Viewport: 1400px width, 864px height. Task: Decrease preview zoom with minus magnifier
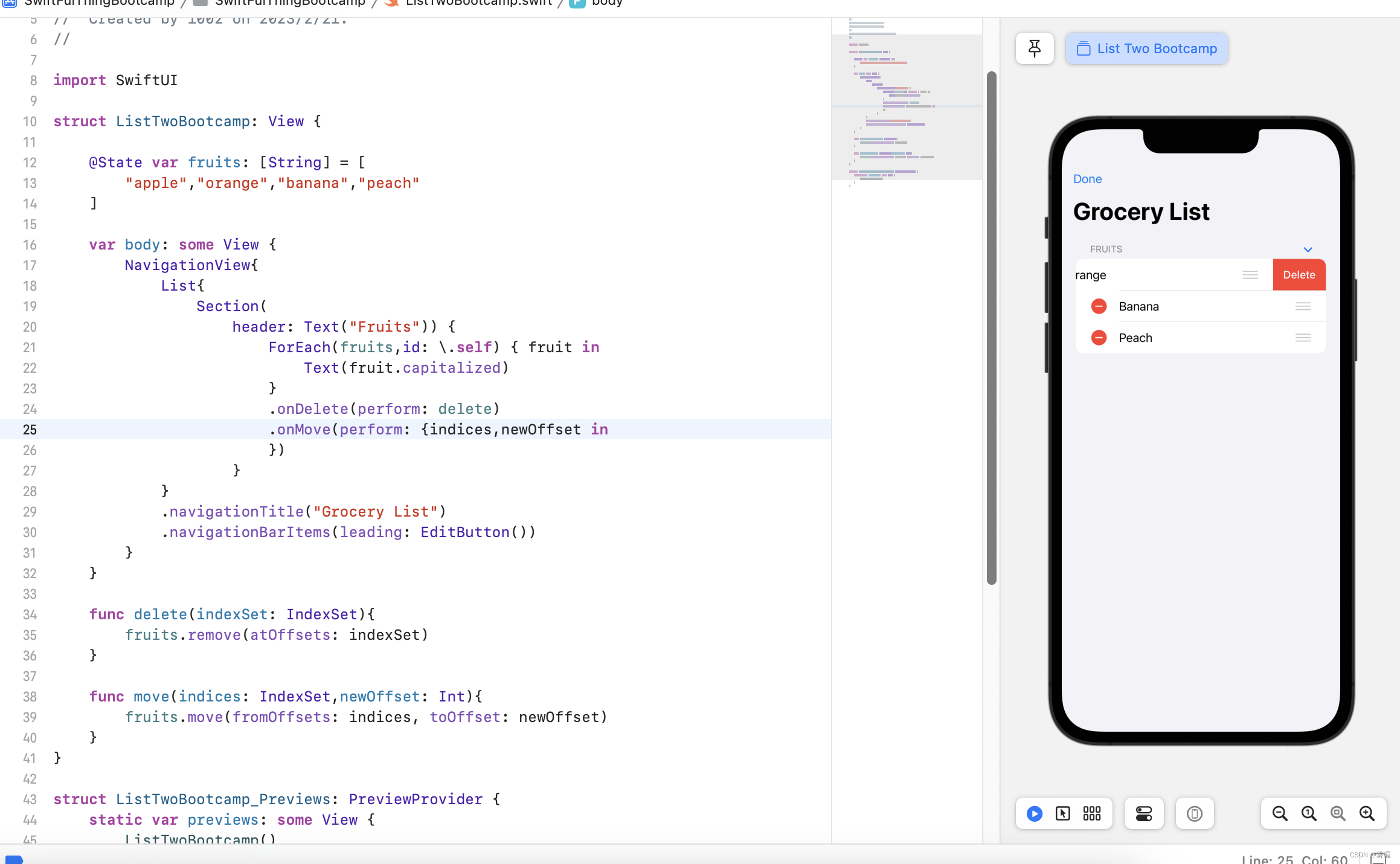click(1279, 814)
